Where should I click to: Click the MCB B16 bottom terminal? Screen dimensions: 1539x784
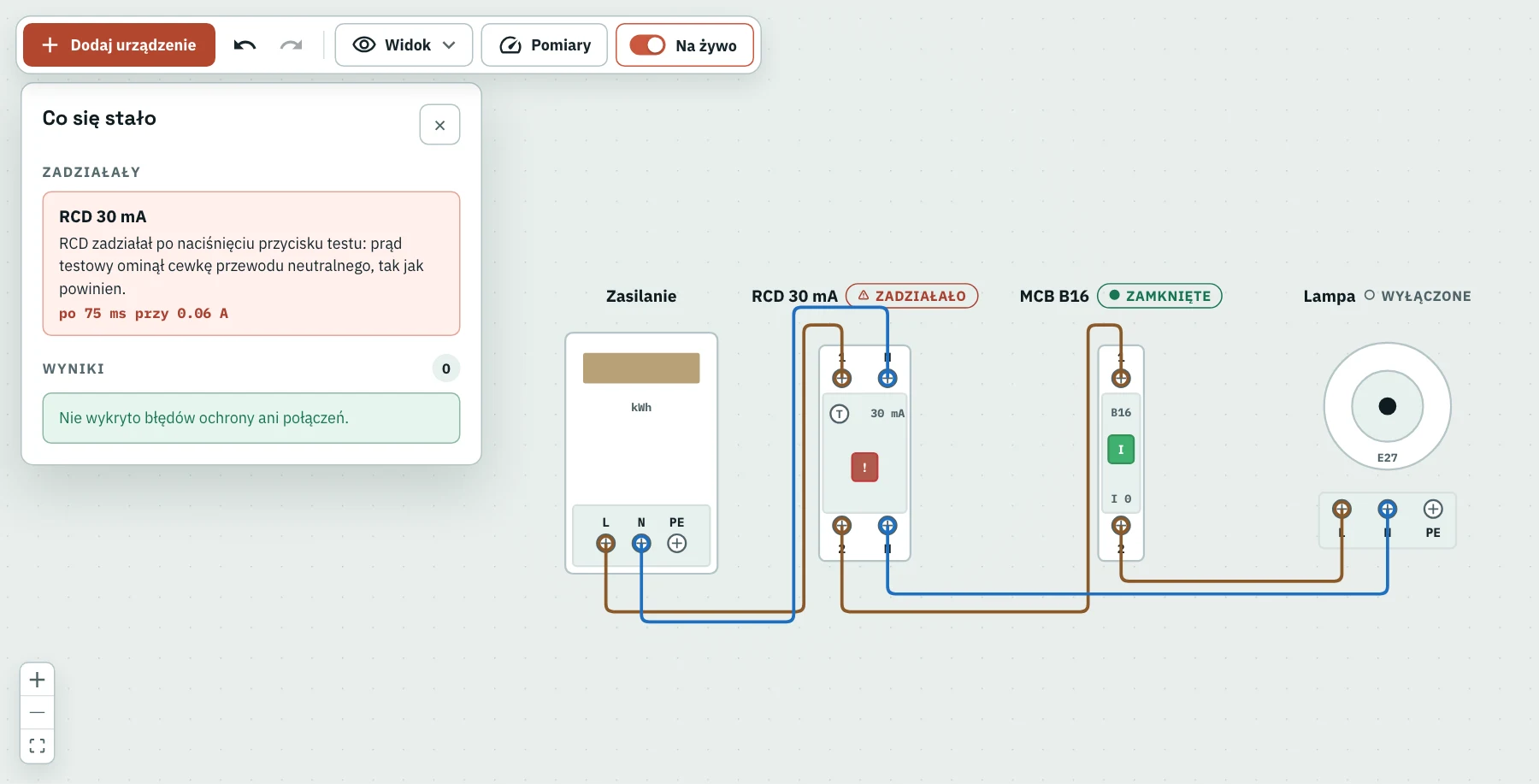[x=1121, y=525]
